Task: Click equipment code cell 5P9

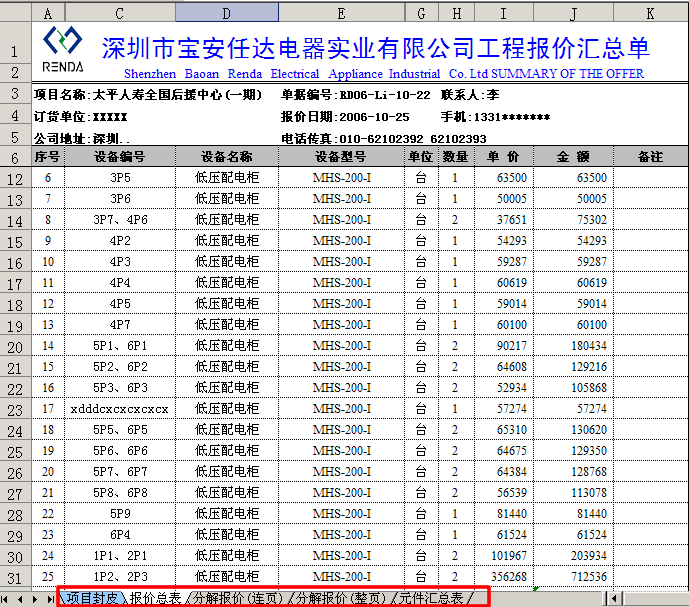Action: (120, 514)
